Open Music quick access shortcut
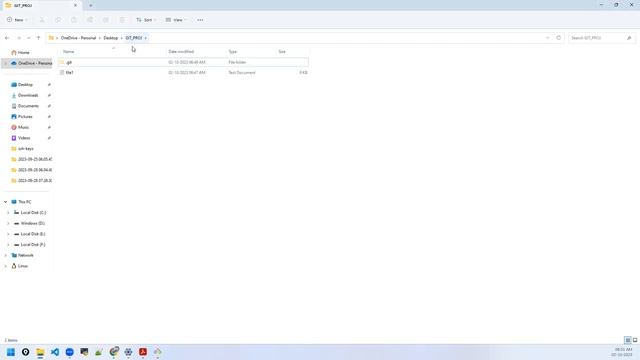This screenshot has width=640, height=360. tap(23, 127)
